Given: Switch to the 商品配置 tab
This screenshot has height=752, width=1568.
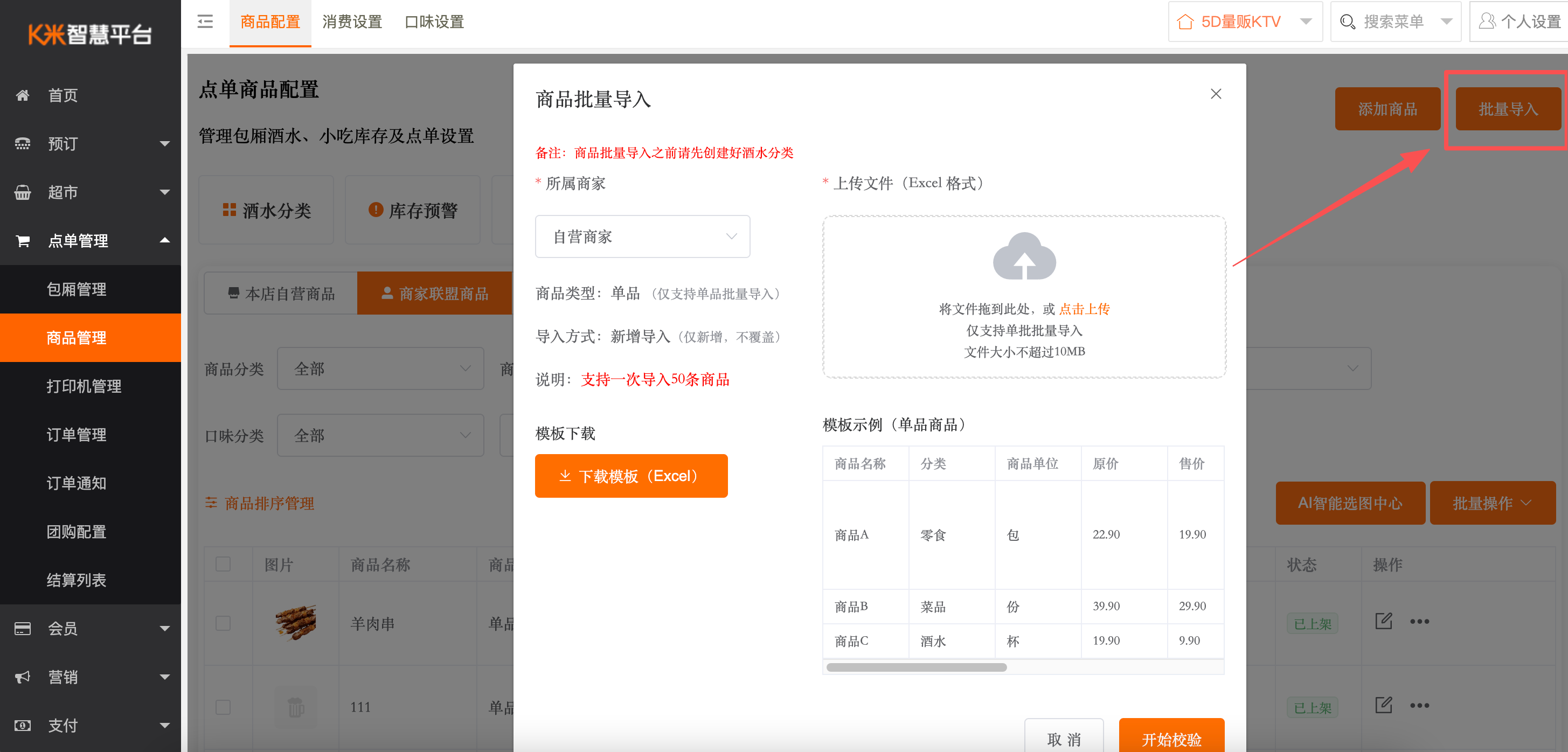Looking at the screenshot, I should 270,23.
